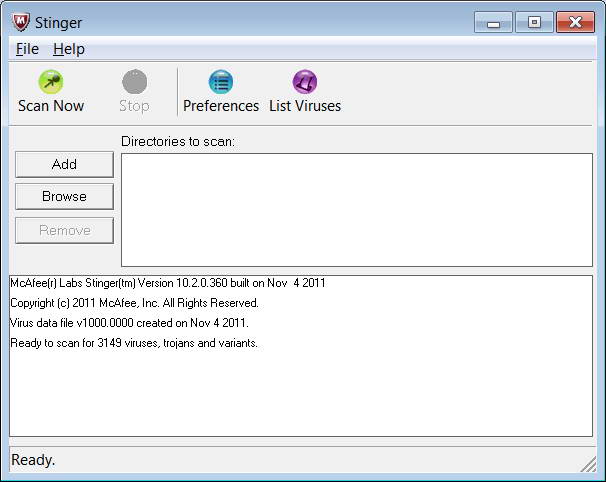Screen dimensions: 606x482
Task: Click the Preferences text label
Action: point(221,106)
